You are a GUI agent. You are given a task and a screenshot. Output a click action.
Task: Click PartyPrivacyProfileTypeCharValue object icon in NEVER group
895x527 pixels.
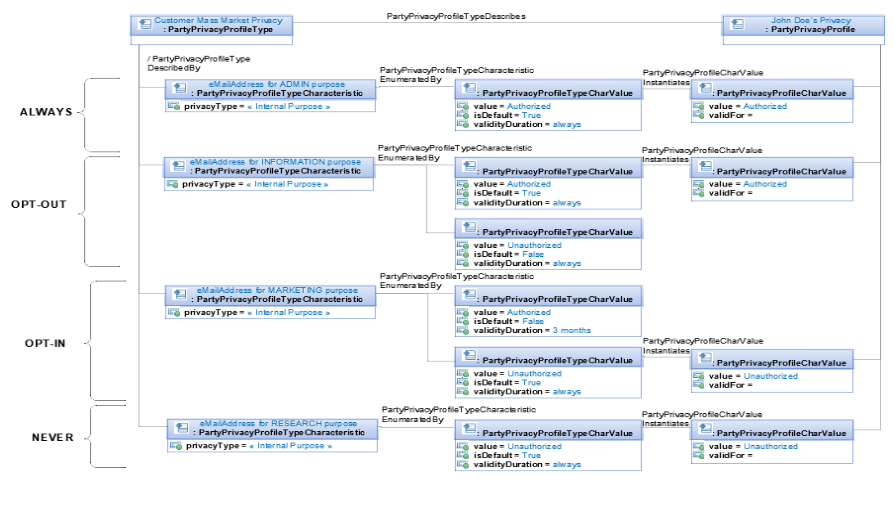click(x=469, y=429)
